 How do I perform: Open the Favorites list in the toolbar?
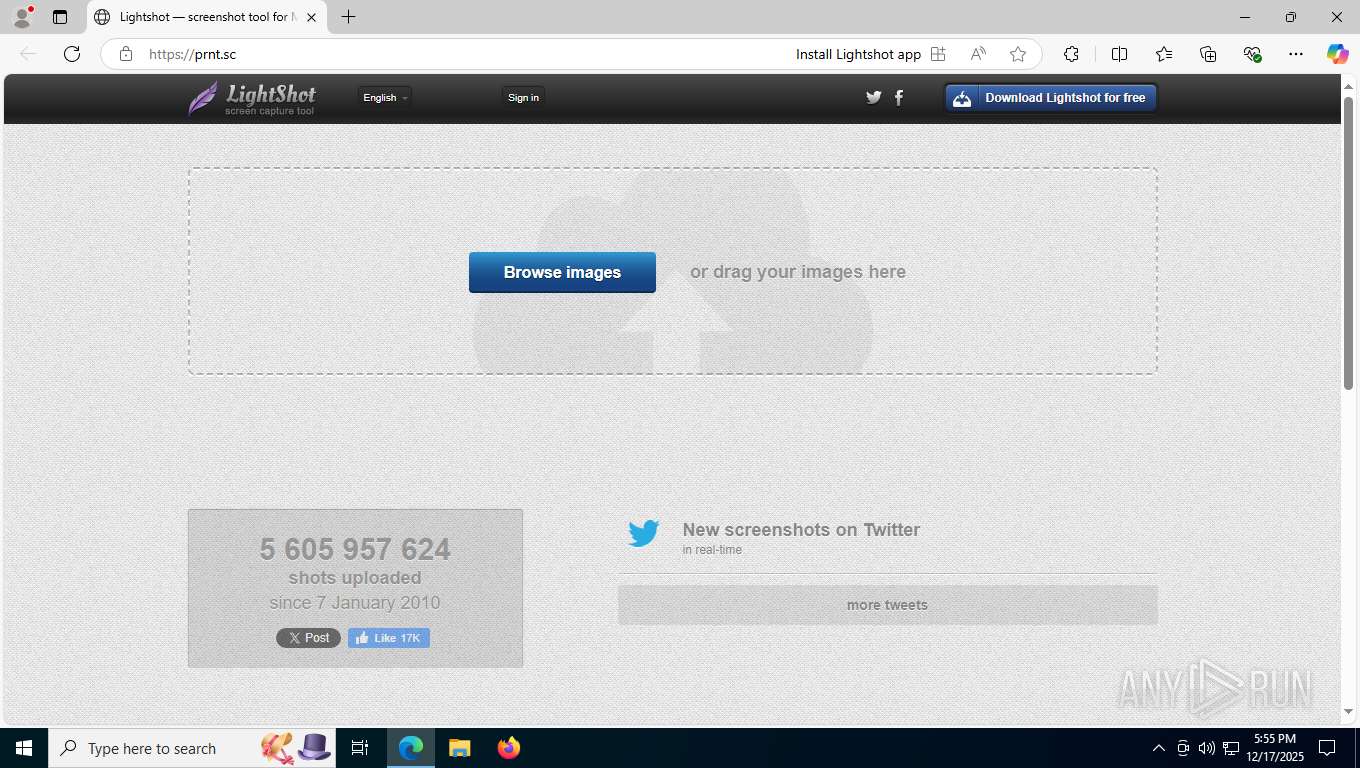click(x=1164, y=54)
